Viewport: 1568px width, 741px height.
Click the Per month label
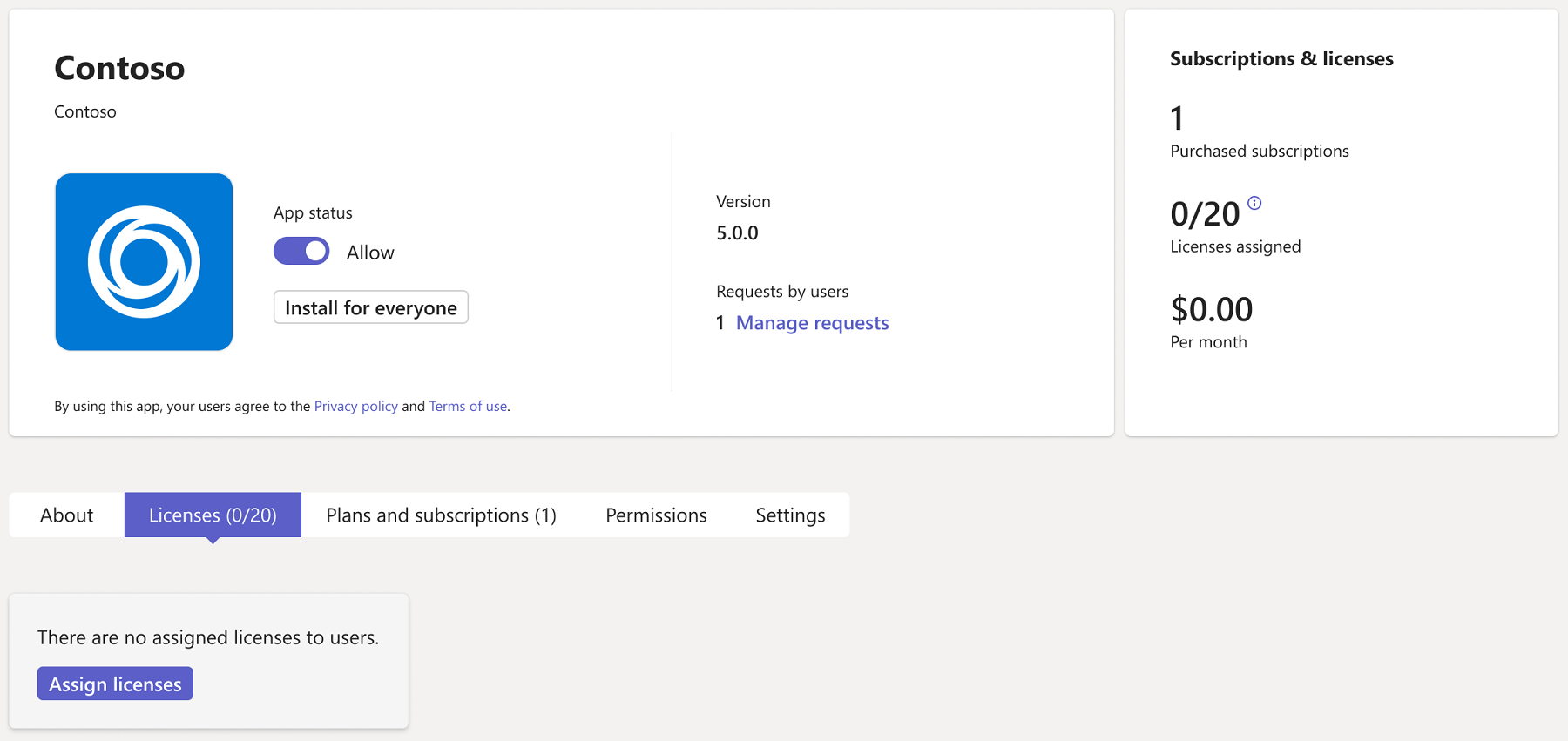pyautogui.click(x=1208, y=342)
